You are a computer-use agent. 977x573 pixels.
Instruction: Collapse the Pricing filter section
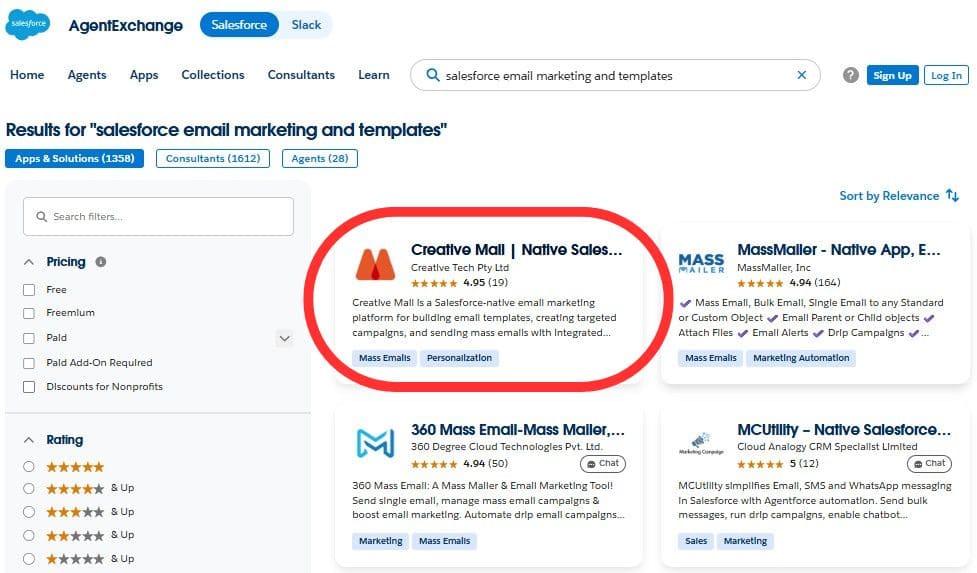(29, 262)
